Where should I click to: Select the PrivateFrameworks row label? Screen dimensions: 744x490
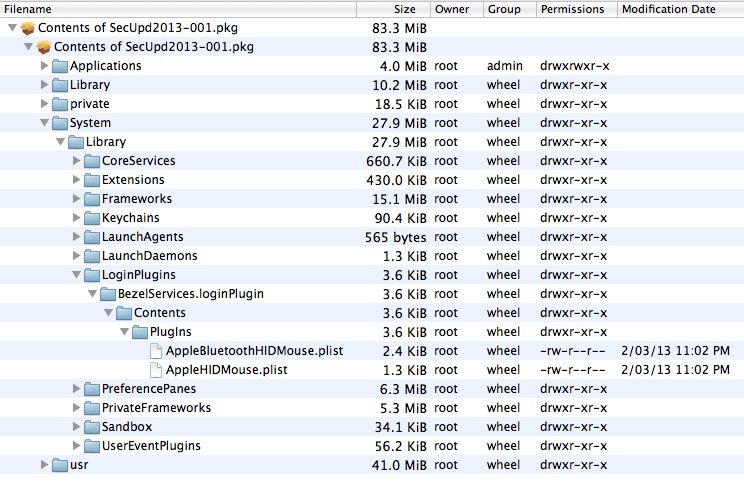pos(157,407)
